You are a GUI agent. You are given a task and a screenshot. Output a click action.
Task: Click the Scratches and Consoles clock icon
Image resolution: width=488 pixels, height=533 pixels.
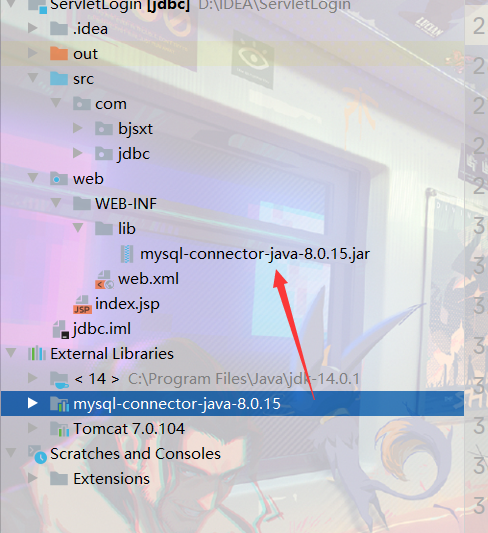click(37, 454)
